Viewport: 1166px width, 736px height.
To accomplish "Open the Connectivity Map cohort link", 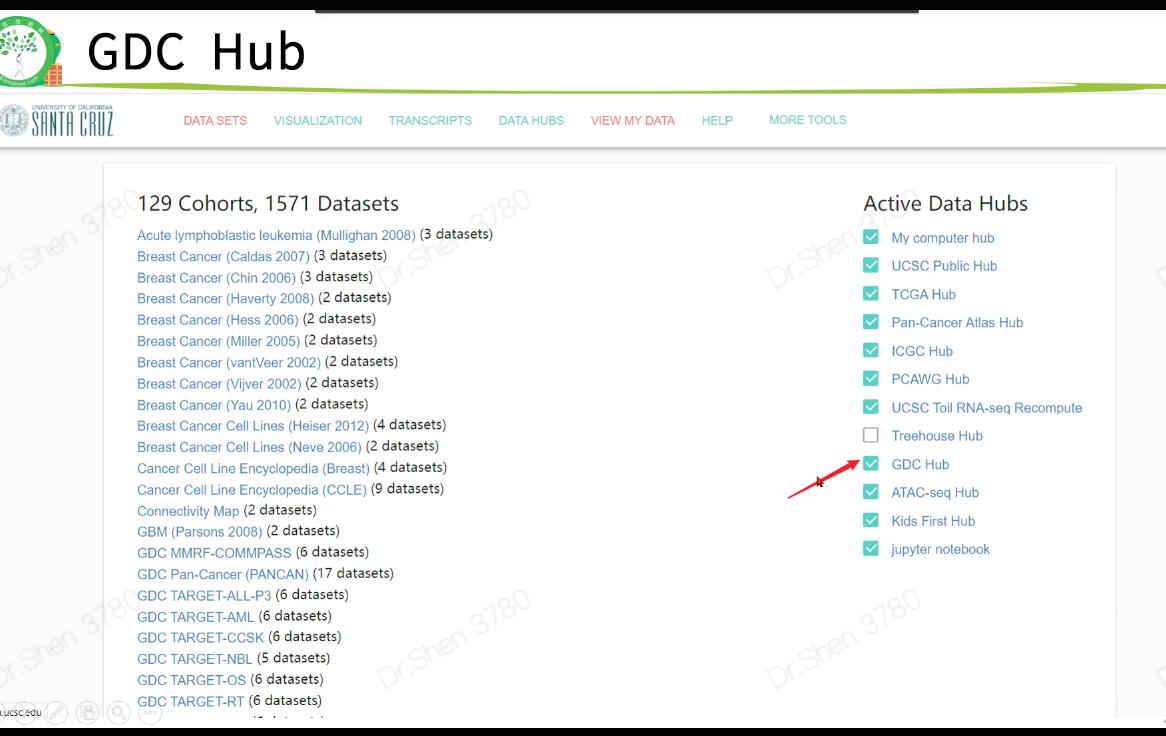I will (188, 511).
